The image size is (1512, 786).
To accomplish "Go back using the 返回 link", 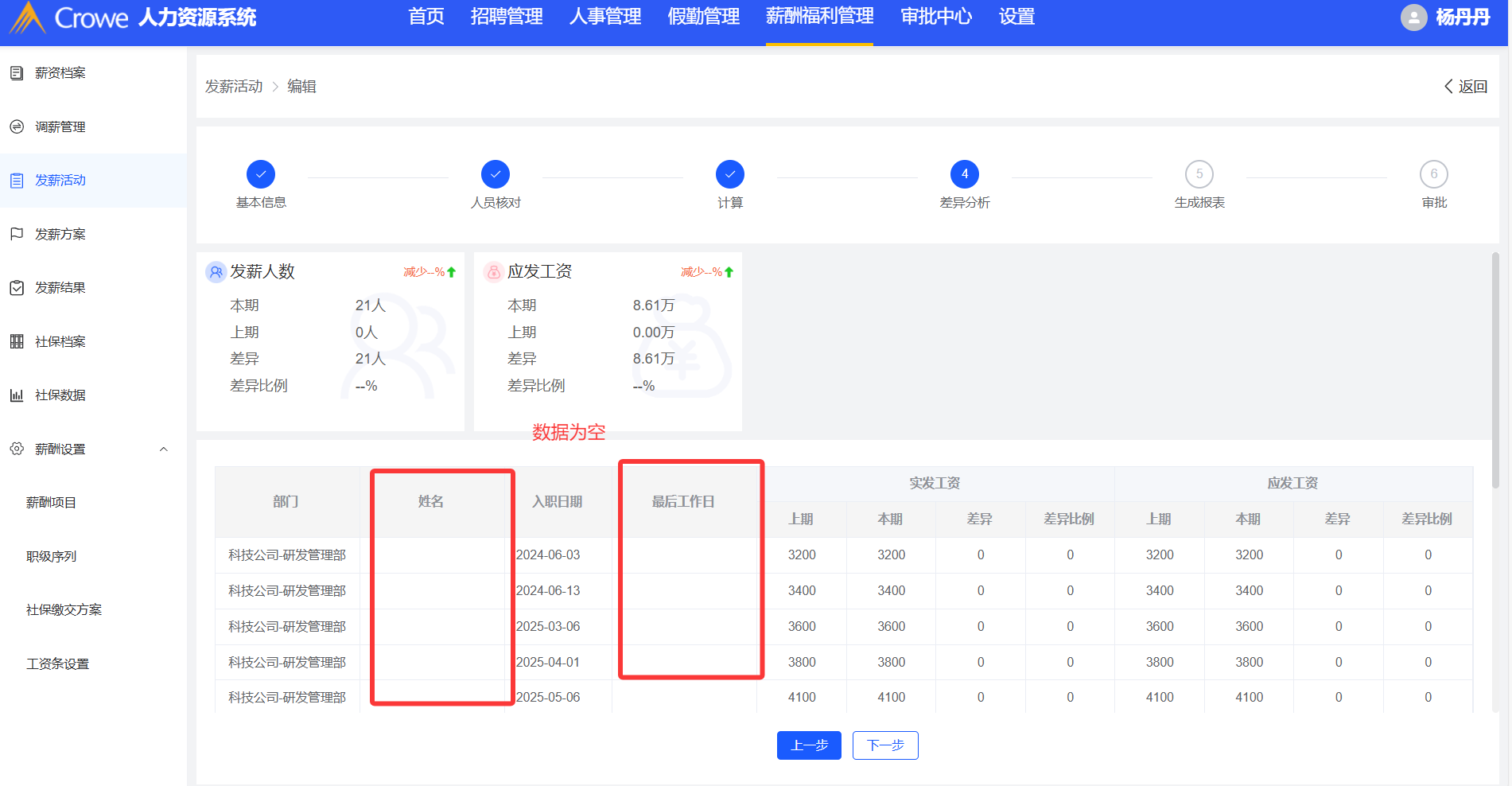I will 1466,87.
